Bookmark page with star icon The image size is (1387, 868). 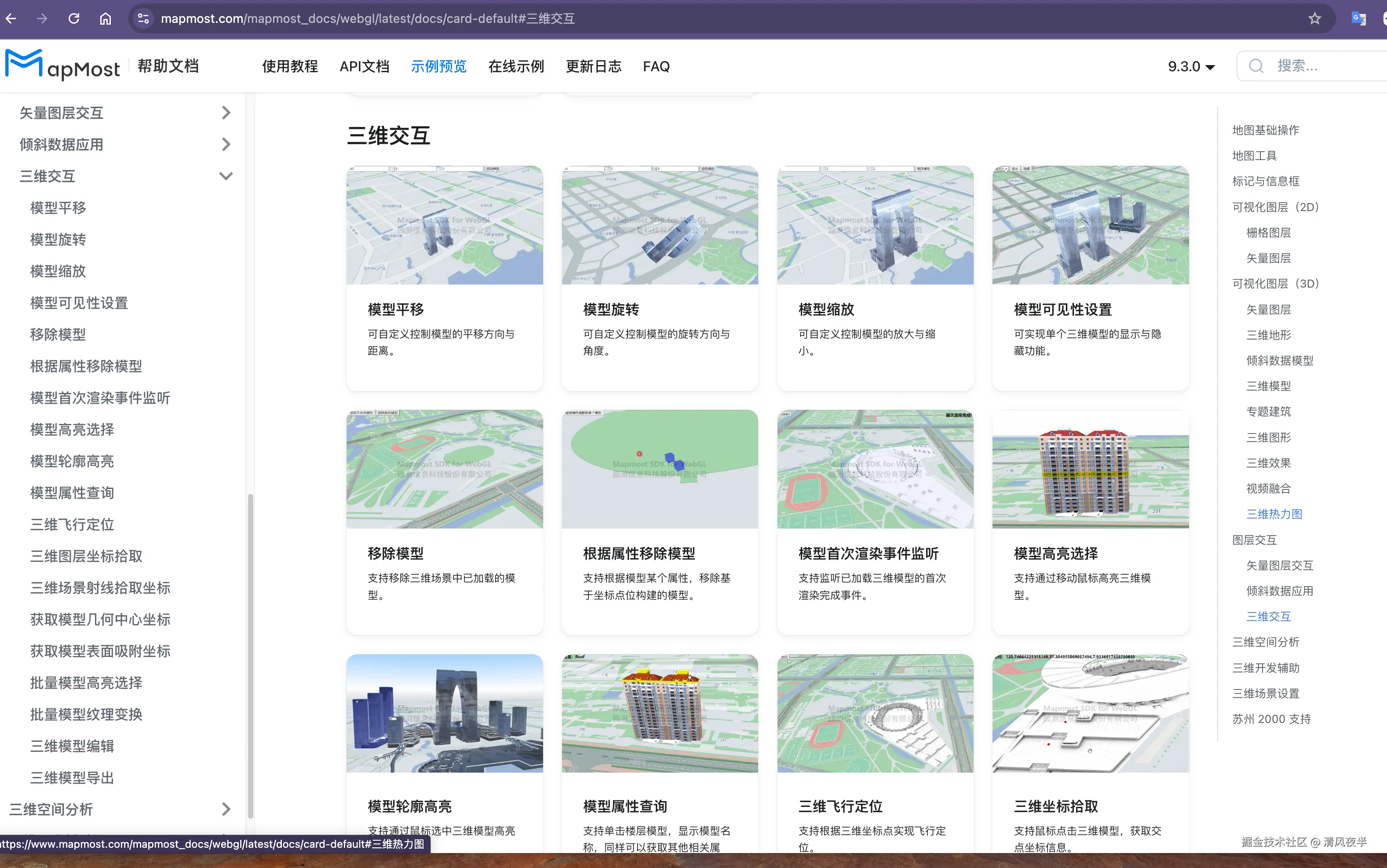click(1314, 18)
